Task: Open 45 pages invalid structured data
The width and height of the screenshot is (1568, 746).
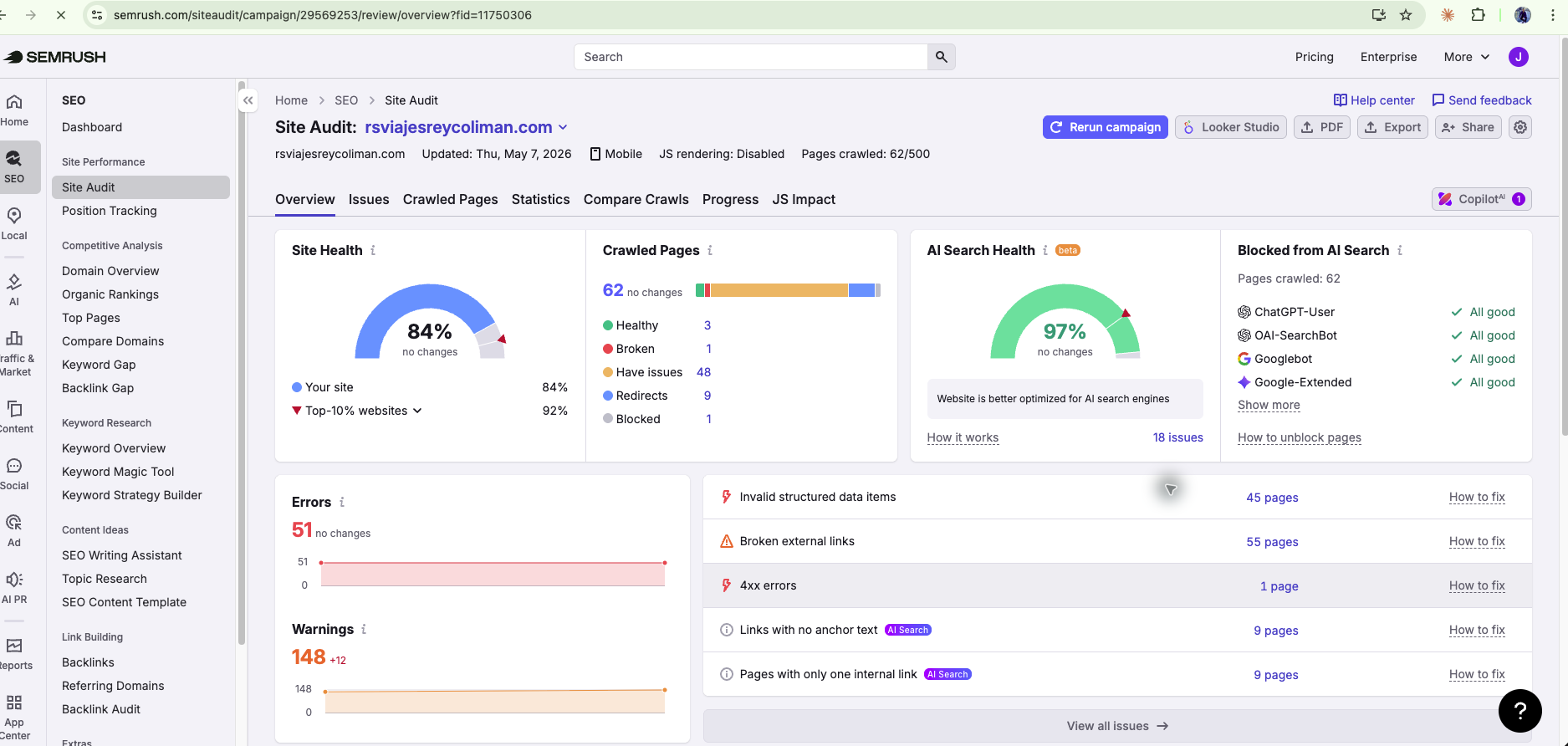Action: [x=1272, y=498]
